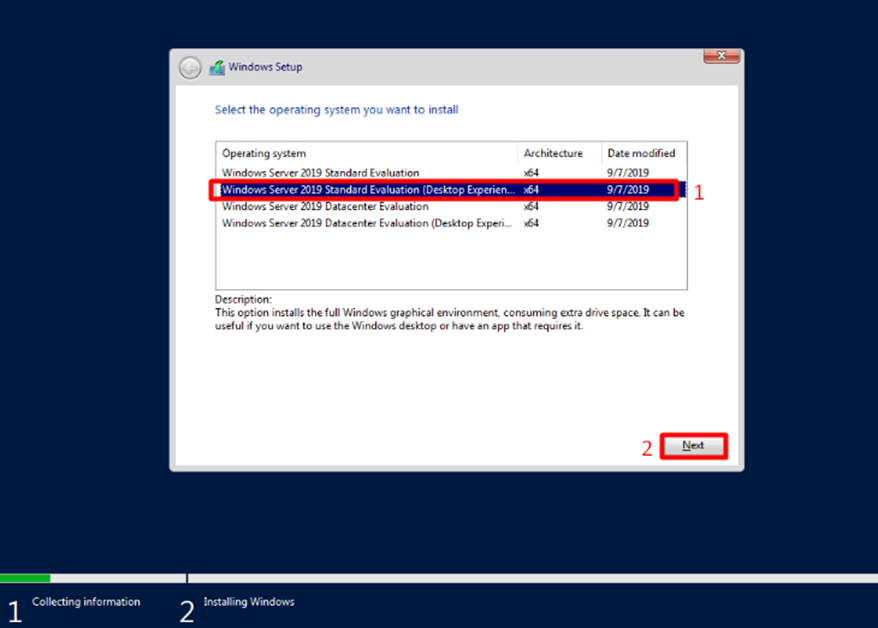
Task: Click the green setup progress bar
Action: coord(25,578)
